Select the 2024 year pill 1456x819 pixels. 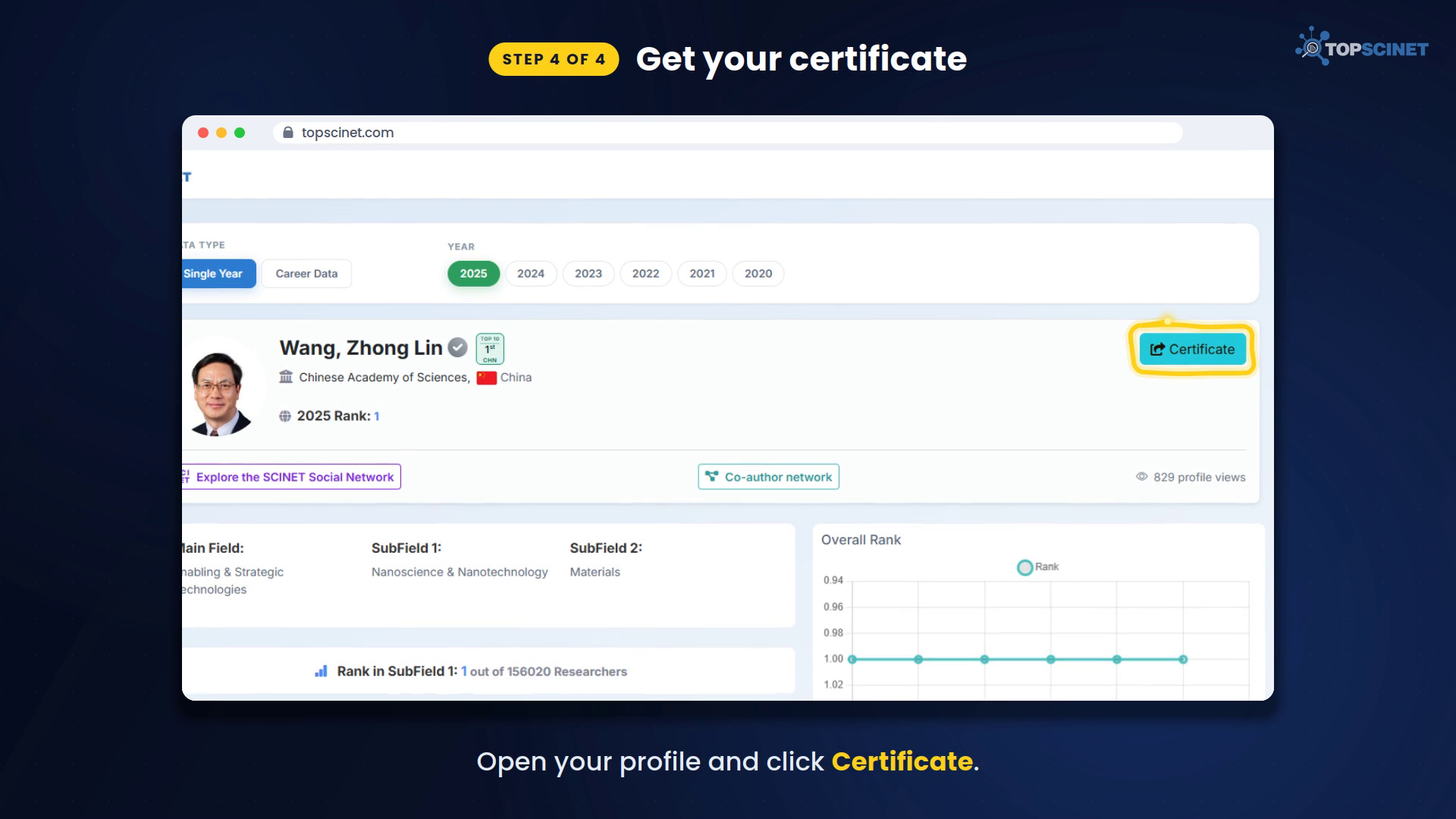click(x=531, y=274)
